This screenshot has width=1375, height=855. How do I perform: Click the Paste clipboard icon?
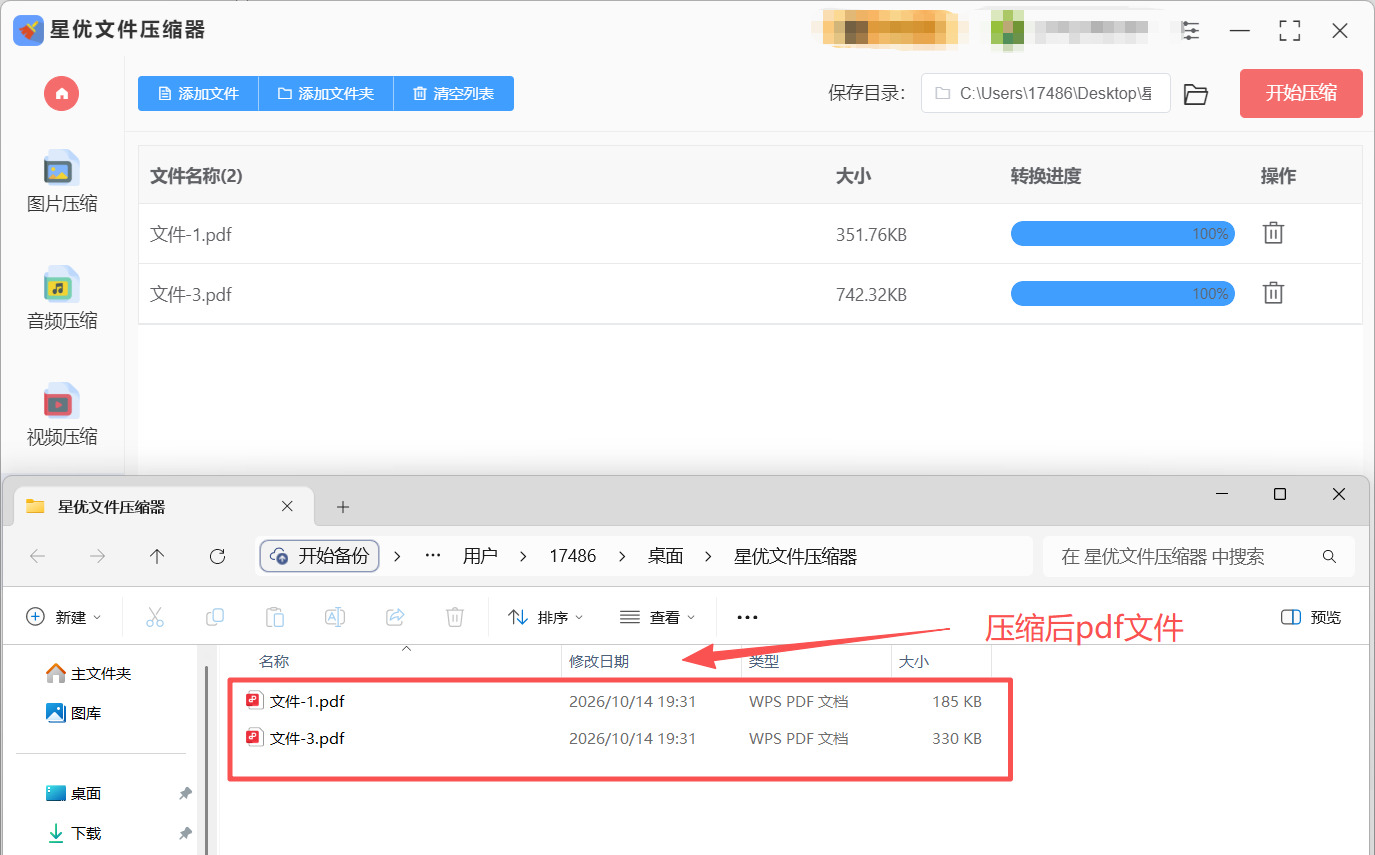[275, 617]
